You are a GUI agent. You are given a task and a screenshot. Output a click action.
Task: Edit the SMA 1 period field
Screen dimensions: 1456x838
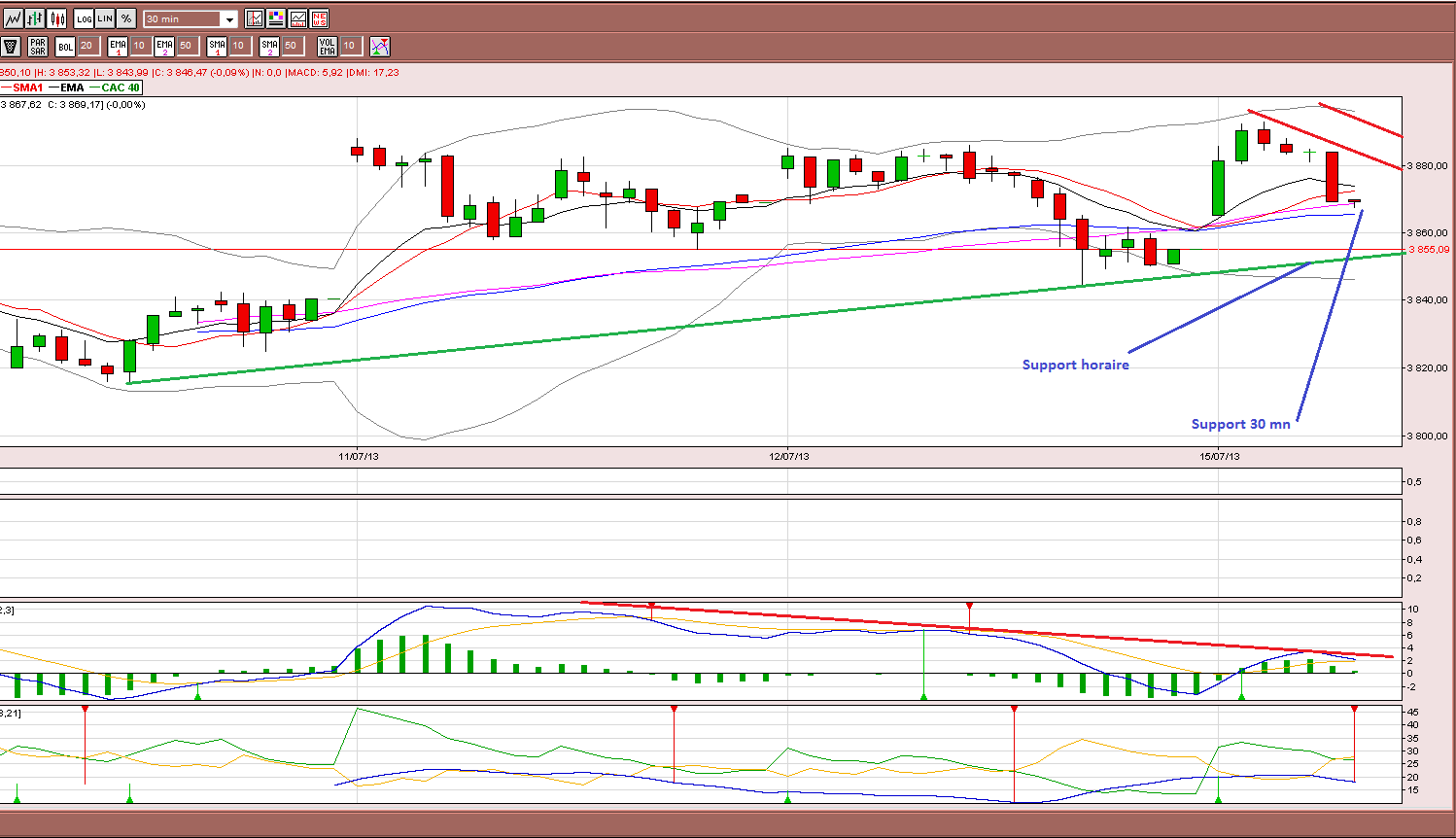[239, 46]
